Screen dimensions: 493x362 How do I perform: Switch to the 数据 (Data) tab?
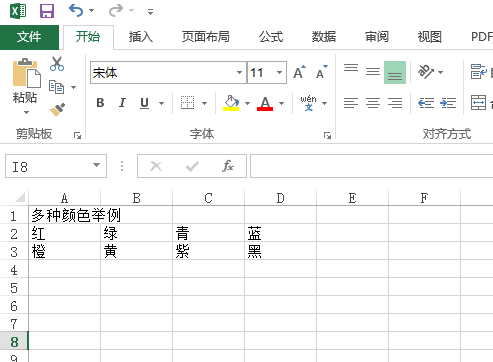coord(324,37)
